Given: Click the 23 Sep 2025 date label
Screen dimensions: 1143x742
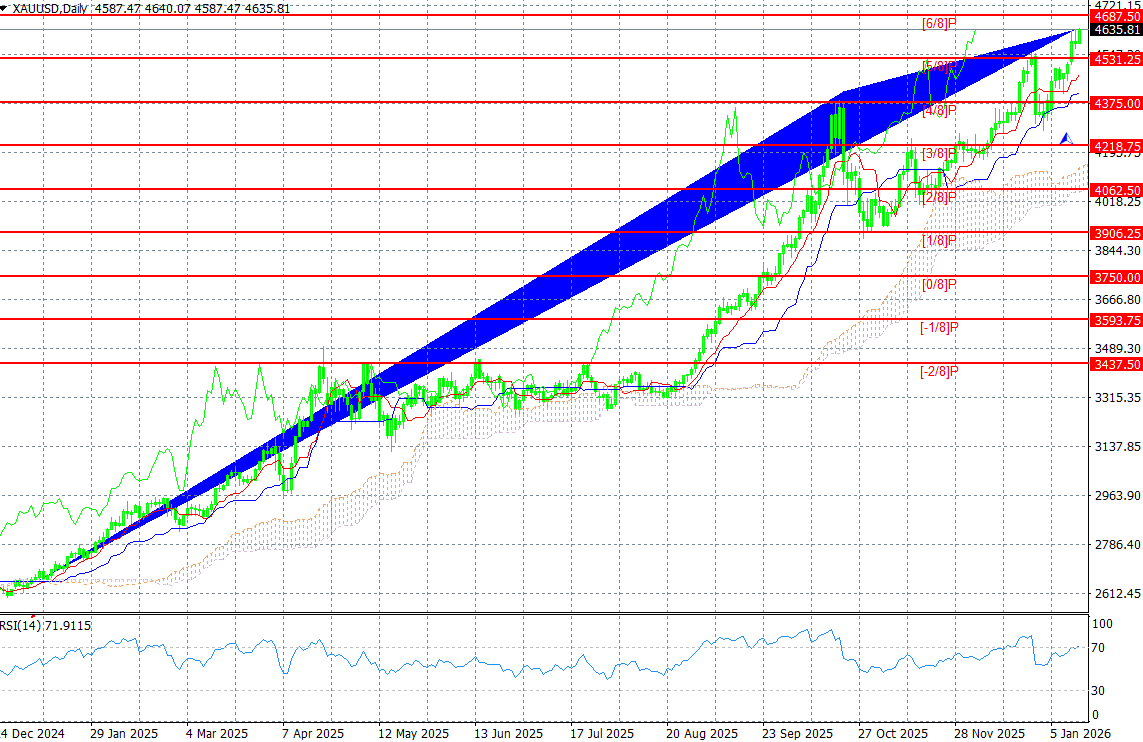Looking at the screenshot, I should [x=797, y=733].
